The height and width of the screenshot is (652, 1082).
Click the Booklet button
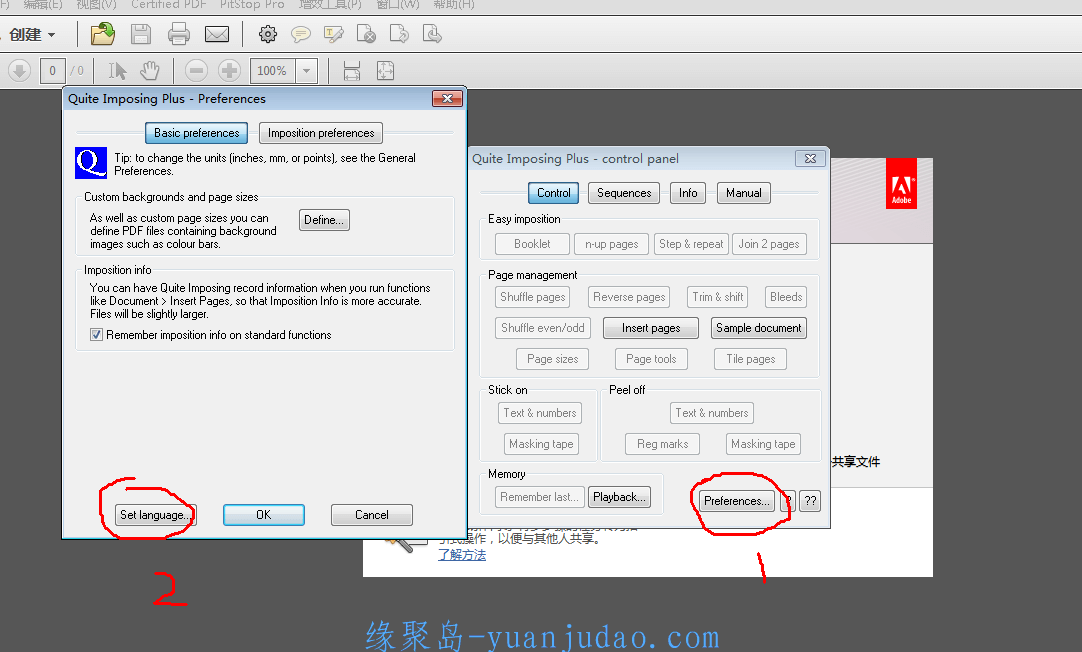532,244
